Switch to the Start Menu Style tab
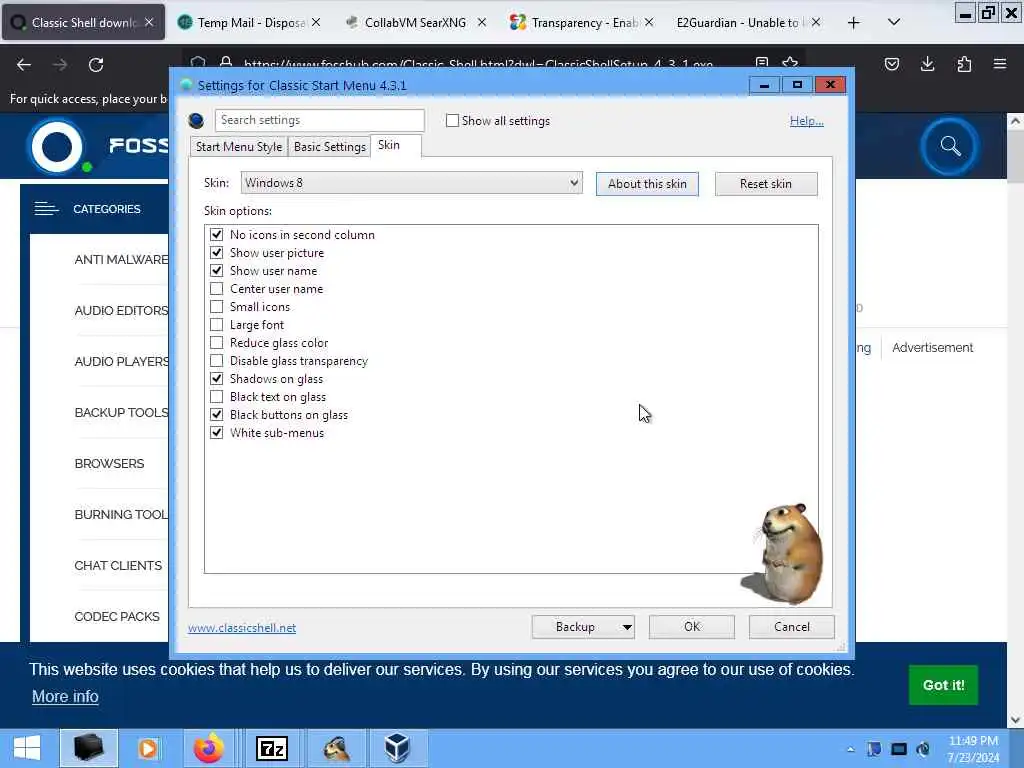Image resolution: width=1024 pixels, height=768 pixels. click(x=239, y=147)
